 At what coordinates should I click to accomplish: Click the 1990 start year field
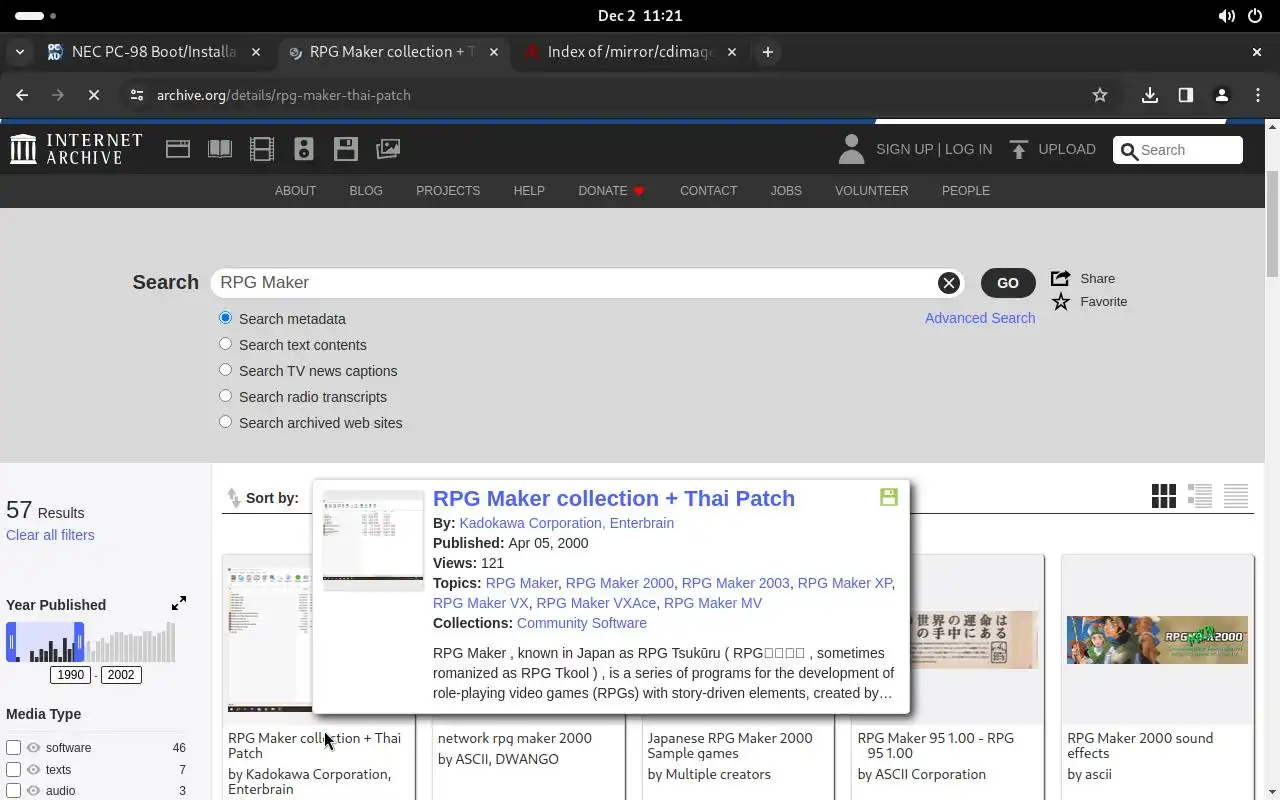[x=70, y=675]
